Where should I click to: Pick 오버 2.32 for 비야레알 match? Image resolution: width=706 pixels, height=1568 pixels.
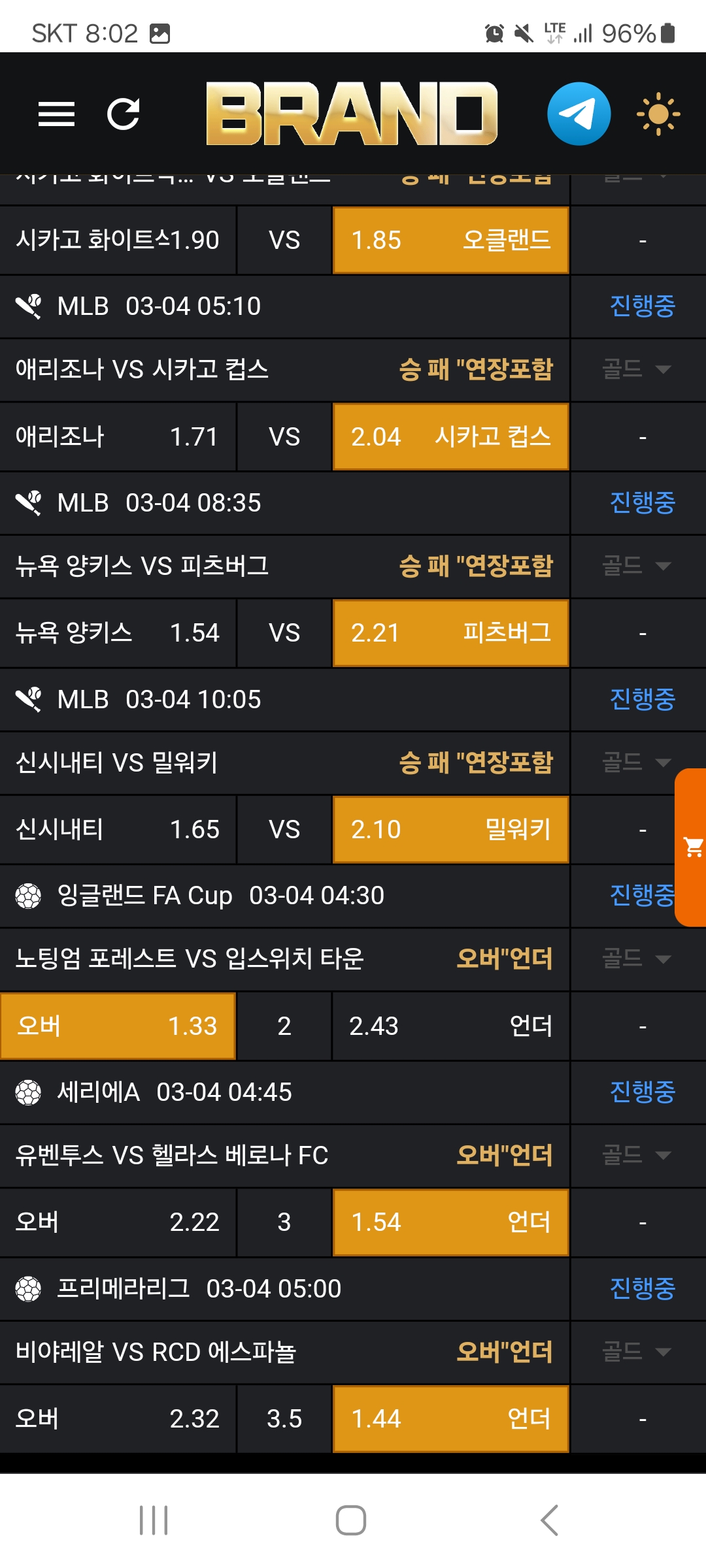pos(118,1419)
